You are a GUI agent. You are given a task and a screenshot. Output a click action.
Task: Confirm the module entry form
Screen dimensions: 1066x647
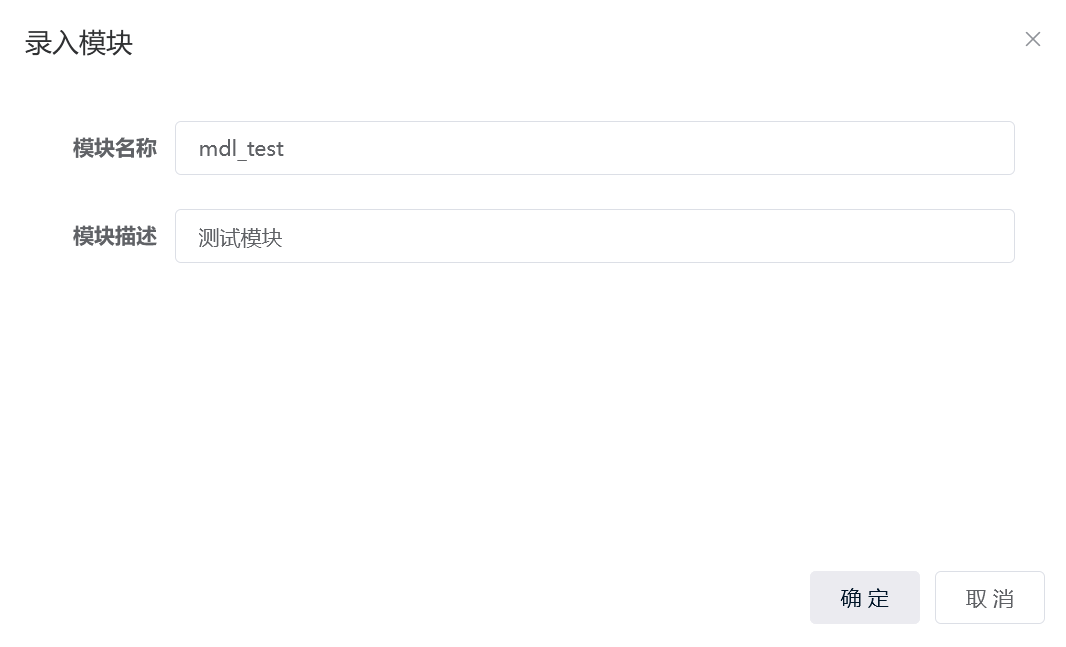click(864, 598)
